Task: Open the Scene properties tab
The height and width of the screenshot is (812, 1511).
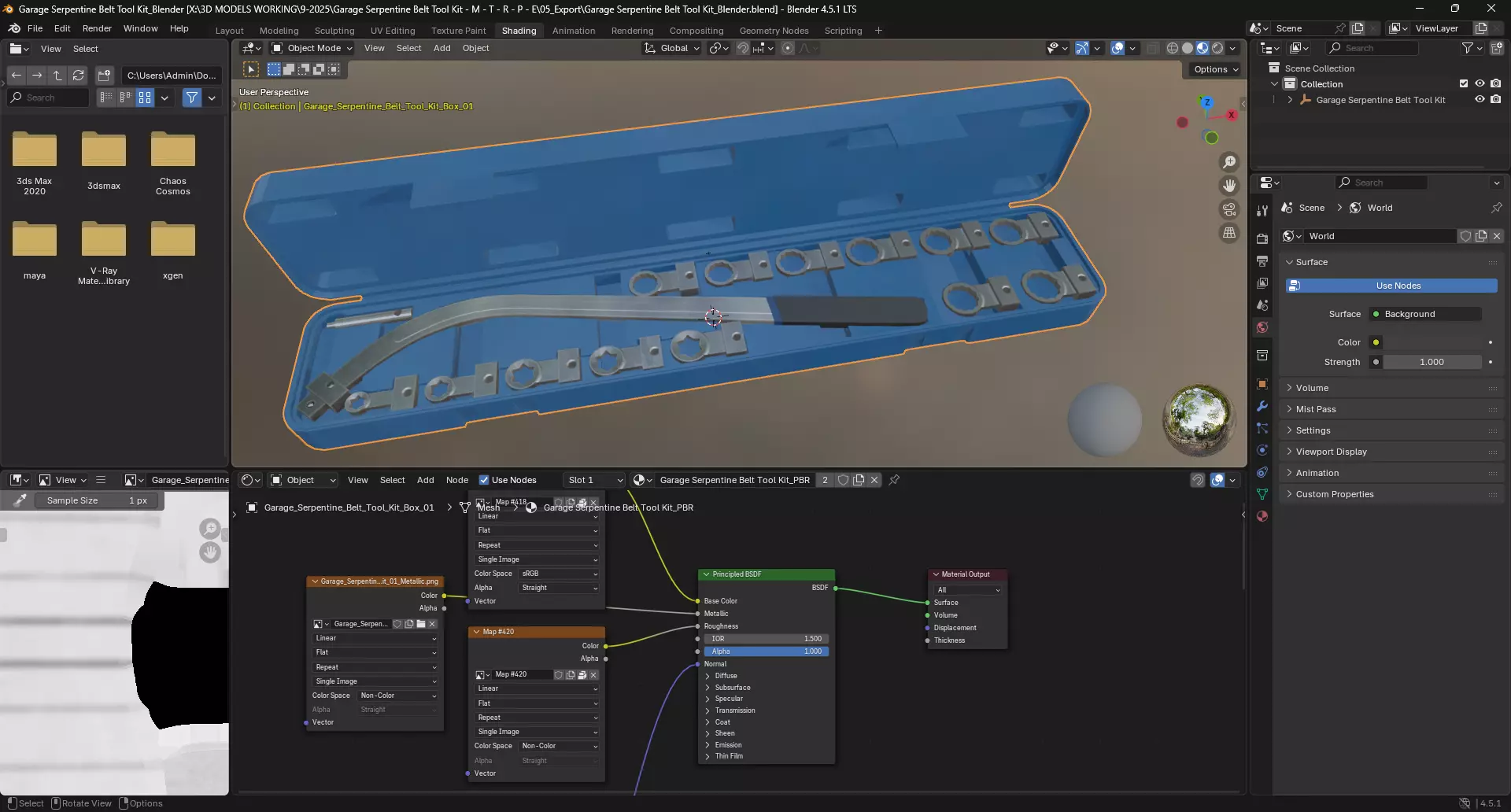Action: pos(1262,305)
